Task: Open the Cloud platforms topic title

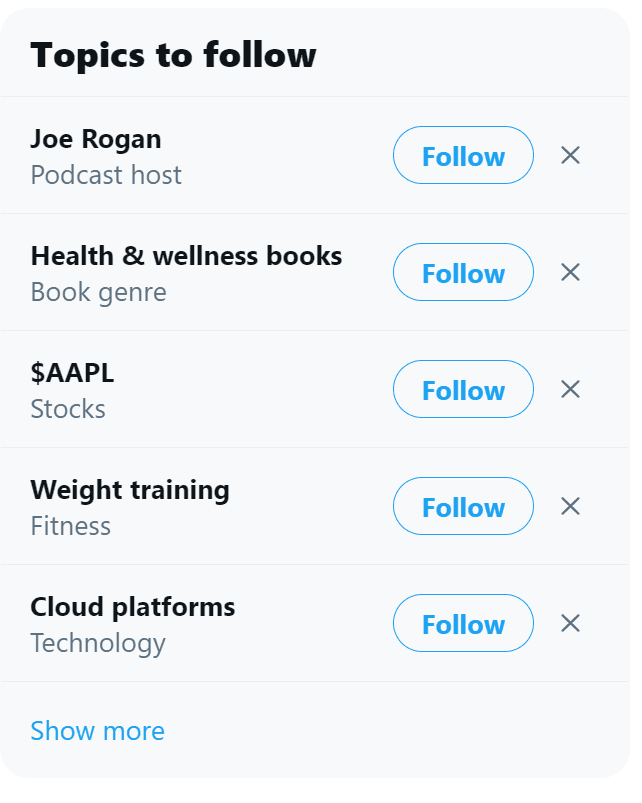Action: click(133, 607)
